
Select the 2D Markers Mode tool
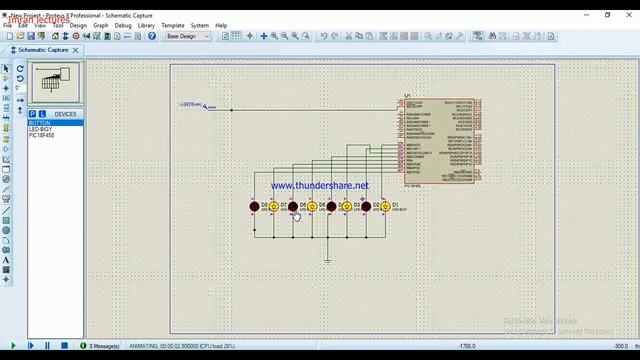pos(6,280)
